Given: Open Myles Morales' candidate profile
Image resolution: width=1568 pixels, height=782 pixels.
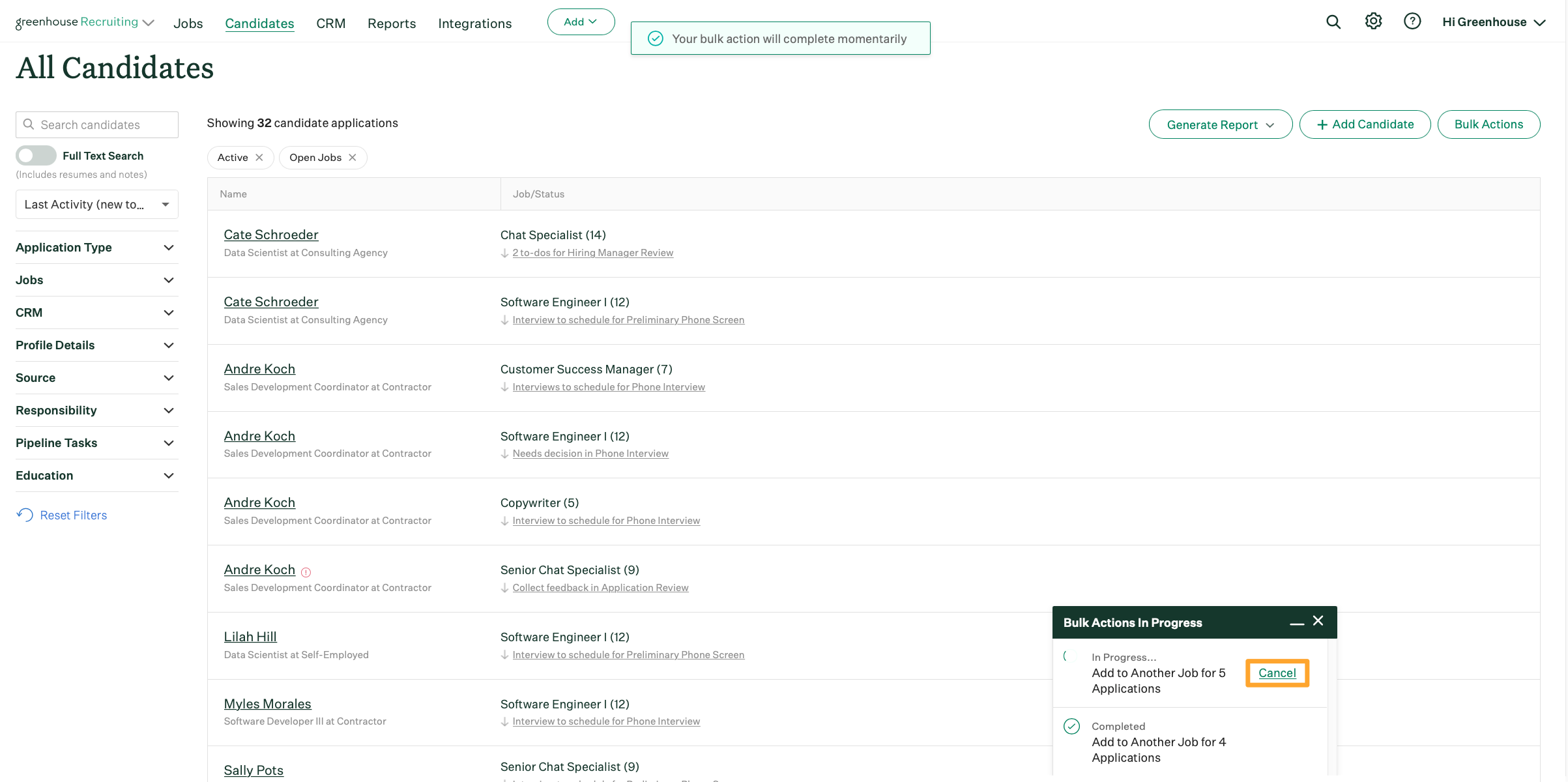Looking at the screenshot, I should click(267, 704).
